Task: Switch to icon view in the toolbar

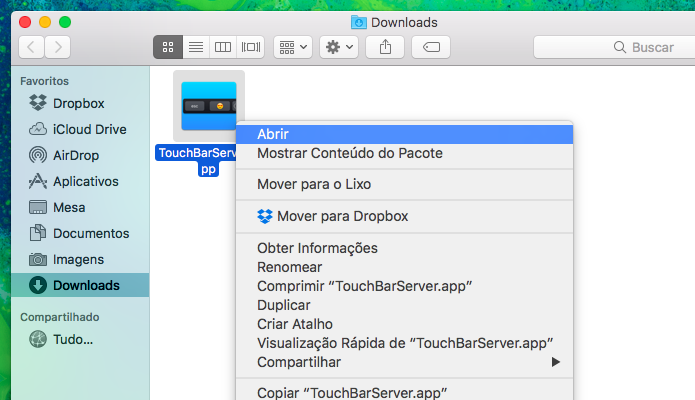Action: [168, 47]
